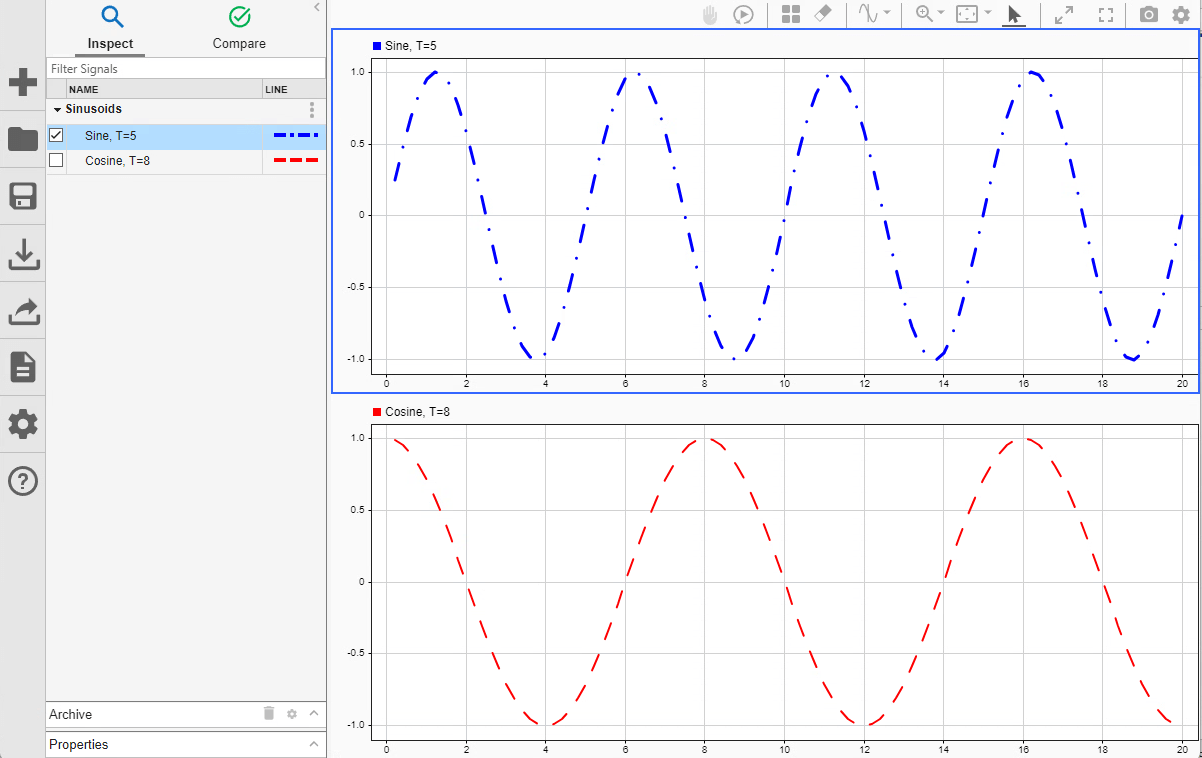Collapse the left panel chevron at top
This screenshot has height=758, width=1202.
317,7
